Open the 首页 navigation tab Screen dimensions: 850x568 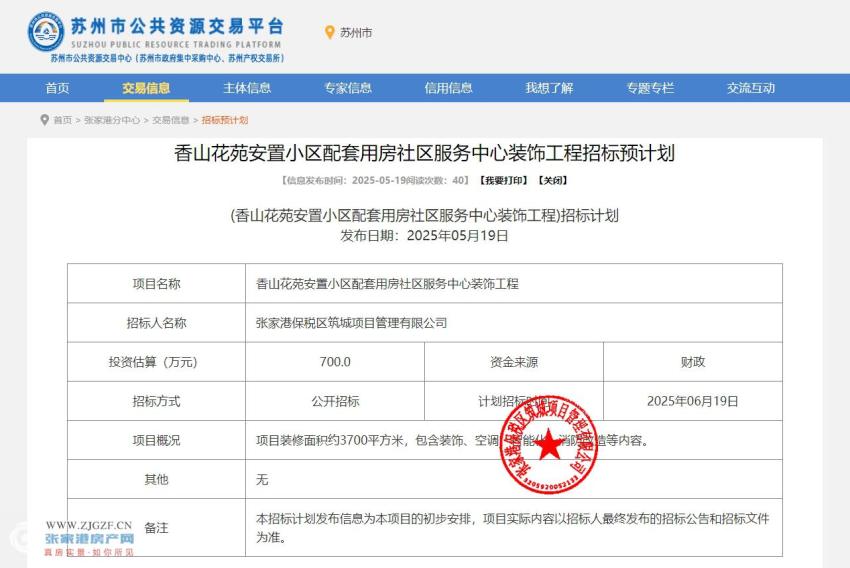click(57, 88)
